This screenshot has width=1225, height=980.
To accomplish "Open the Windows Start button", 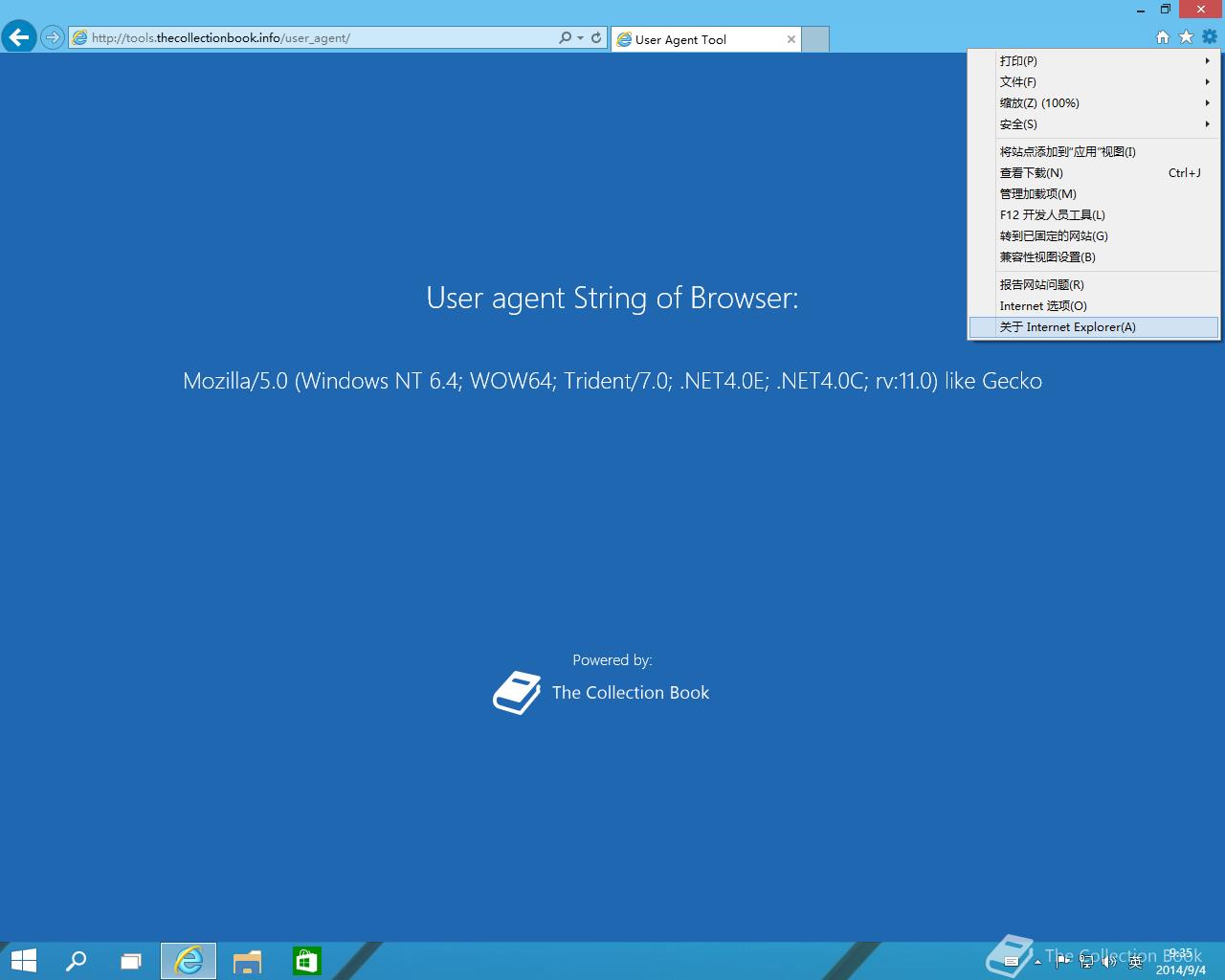I will coord(23,961).
